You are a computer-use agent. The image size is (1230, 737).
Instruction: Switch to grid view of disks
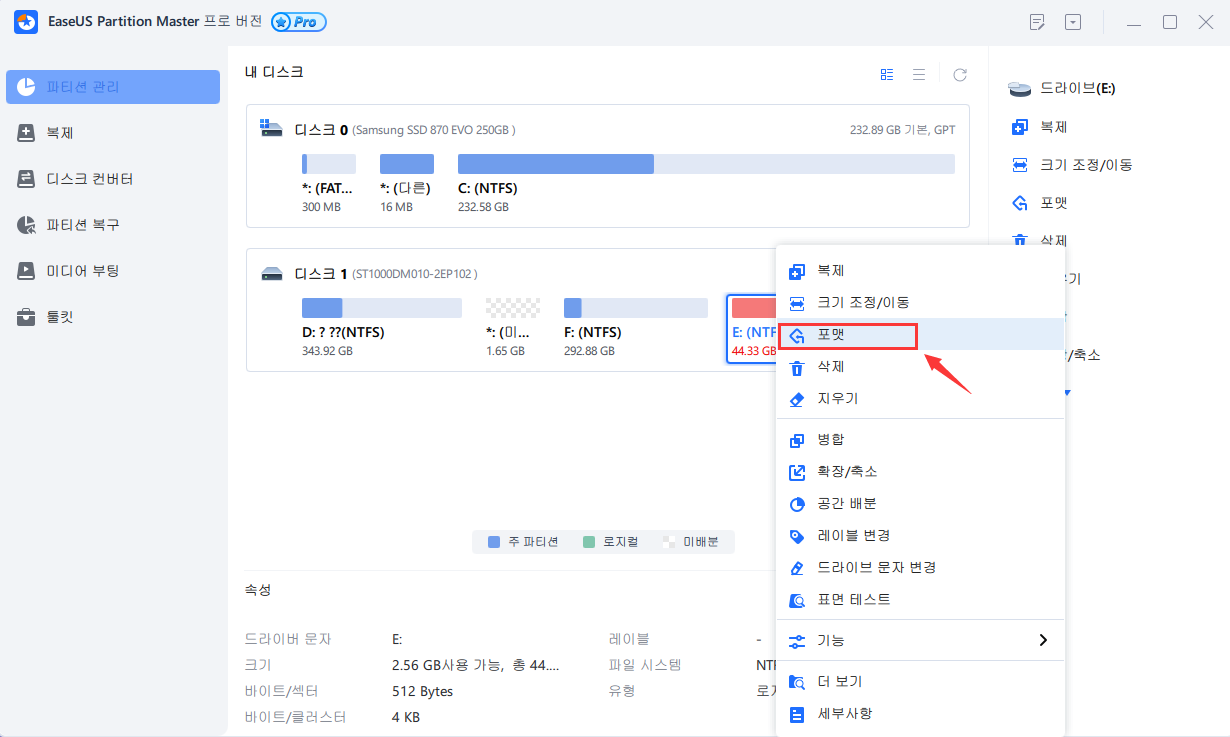[x=887, y=74]
